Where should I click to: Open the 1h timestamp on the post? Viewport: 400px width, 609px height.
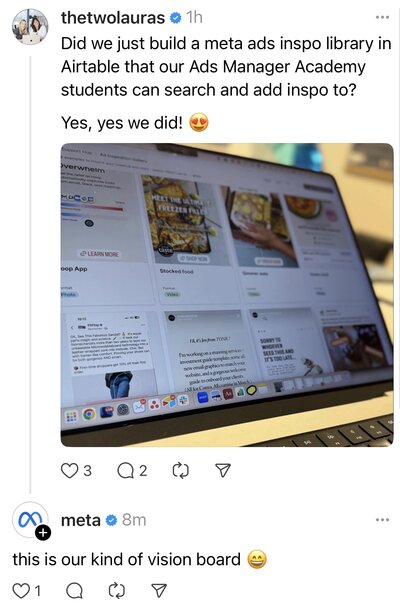(194, 17)
